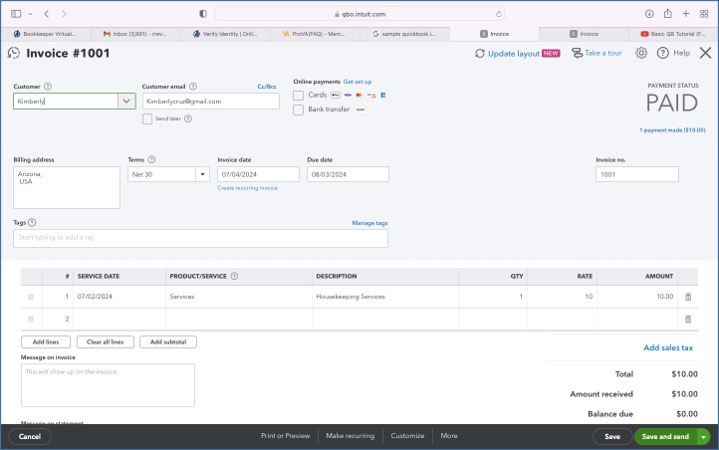Open the settings gear icon

coord(641,53)
